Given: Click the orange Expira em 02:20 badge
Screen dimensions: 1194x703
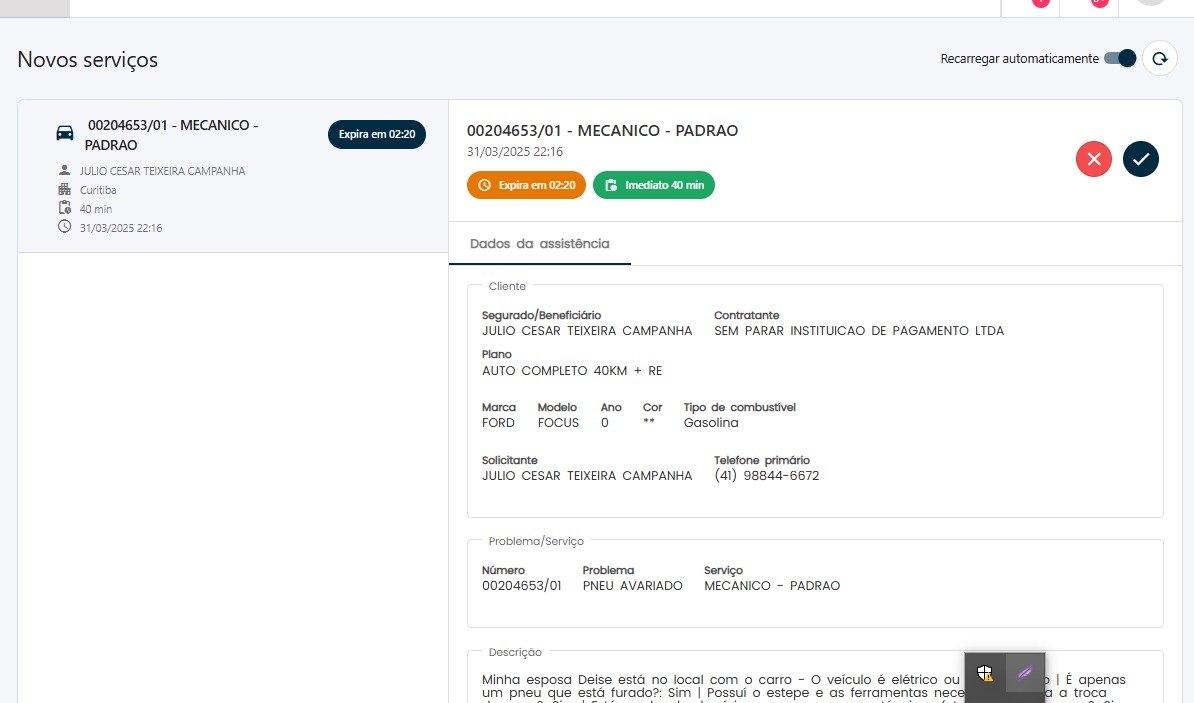Looking at the screenshot, I should (x=526, y=185).
